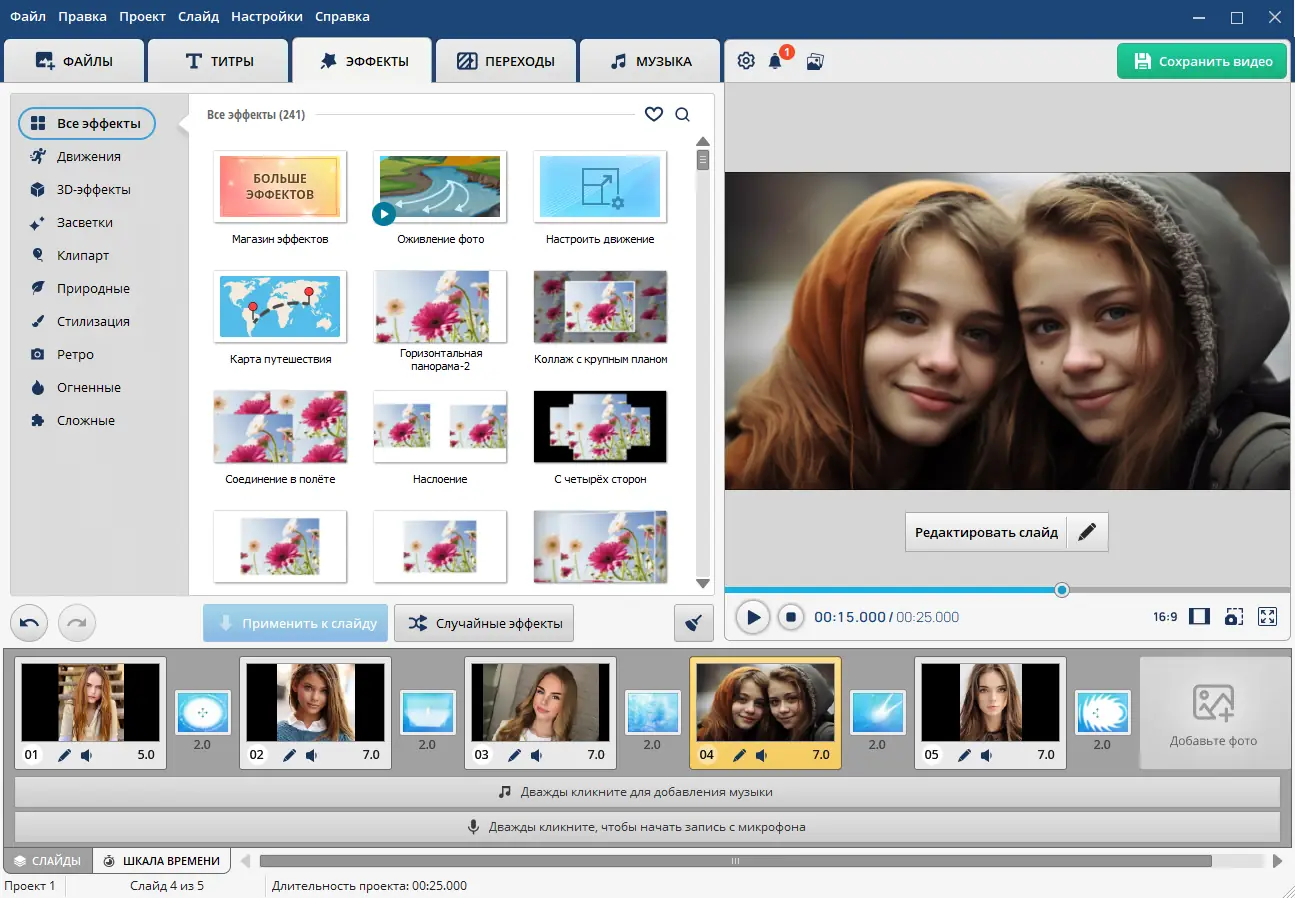This screenshot has height=898, width=1295.
Task: Click the settings gear icon
Action: [746, 61]
